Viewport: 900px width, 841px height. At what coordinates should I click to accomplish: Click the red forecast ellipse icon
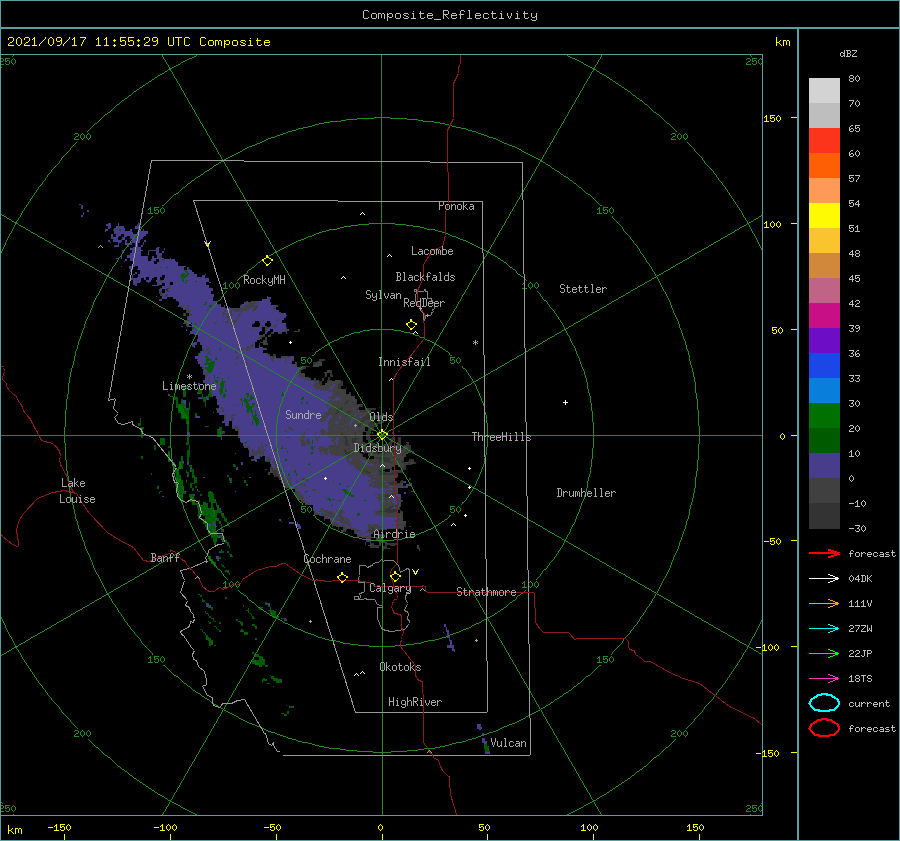coord(824,728)
